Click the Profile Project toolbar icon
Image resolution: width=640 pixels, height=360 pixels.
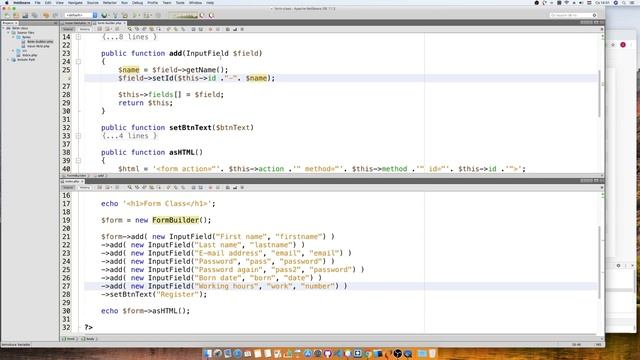[x=158, y=16]
